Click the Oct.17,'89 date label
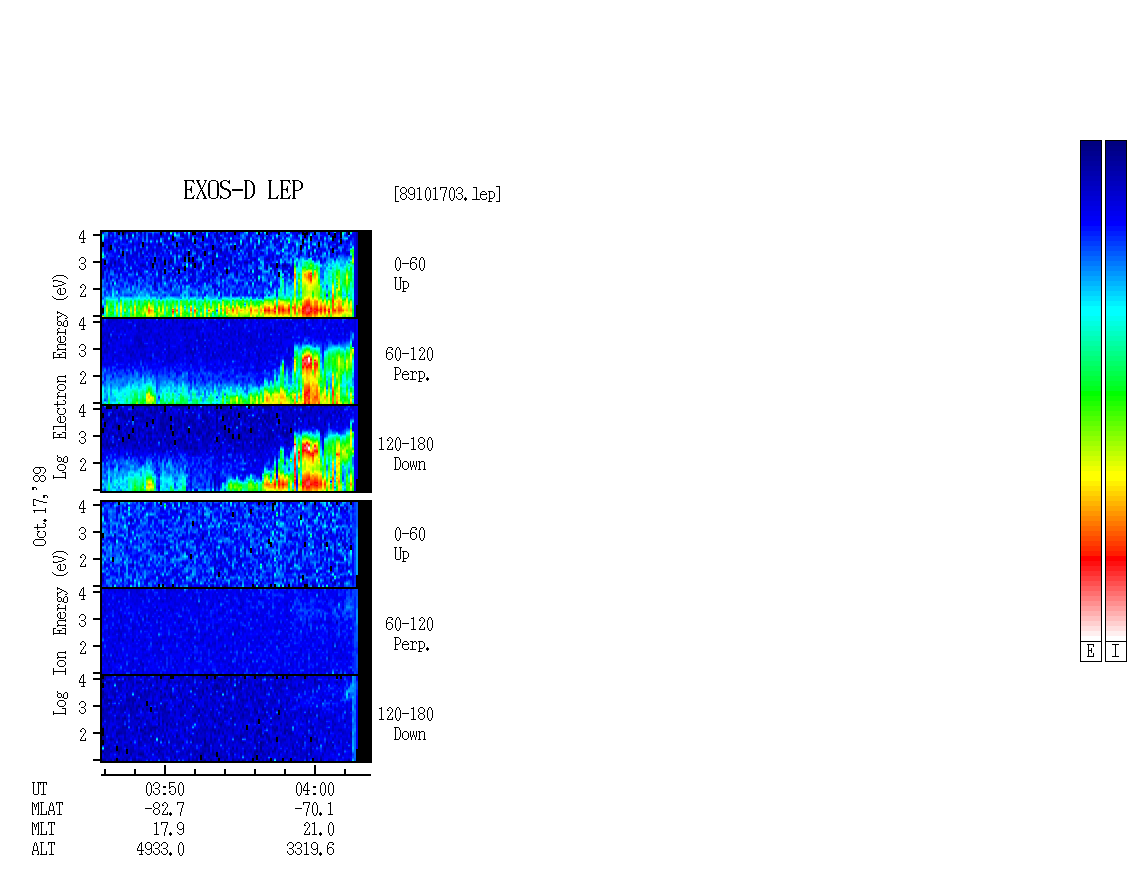 [40, 506]
